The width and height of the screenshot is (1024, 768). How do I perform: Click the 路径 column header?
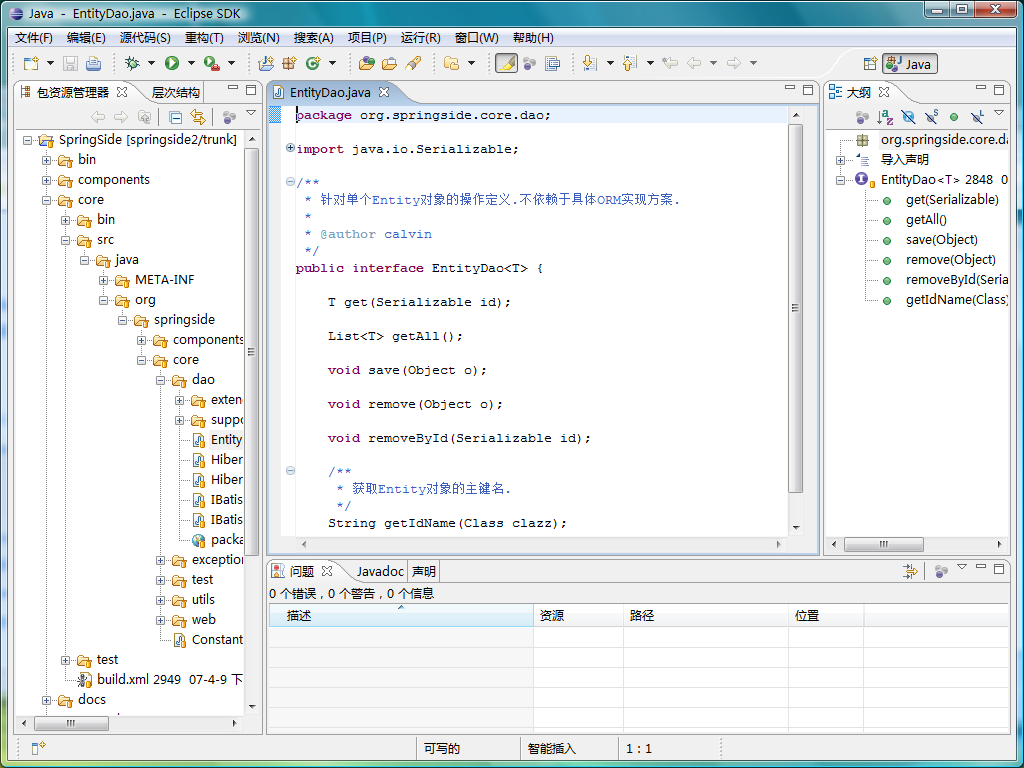click(707, 615)
